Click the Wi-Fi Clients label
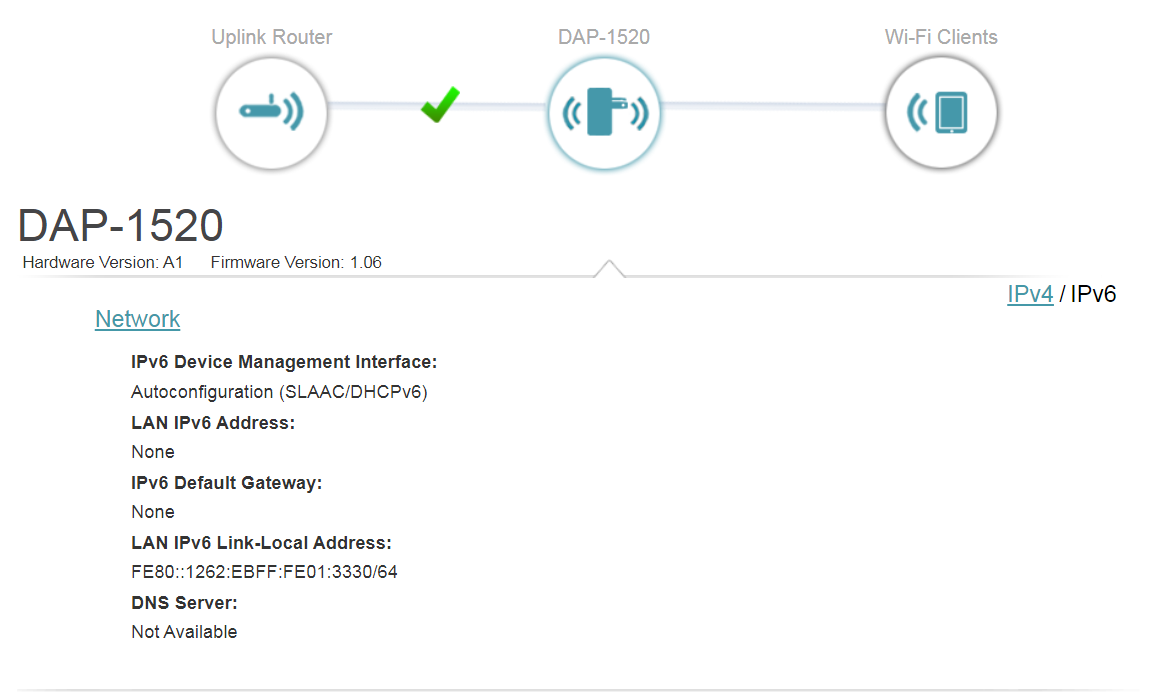Image resolution: width=1165 pixels, height=695 pixels. point(941,37)
